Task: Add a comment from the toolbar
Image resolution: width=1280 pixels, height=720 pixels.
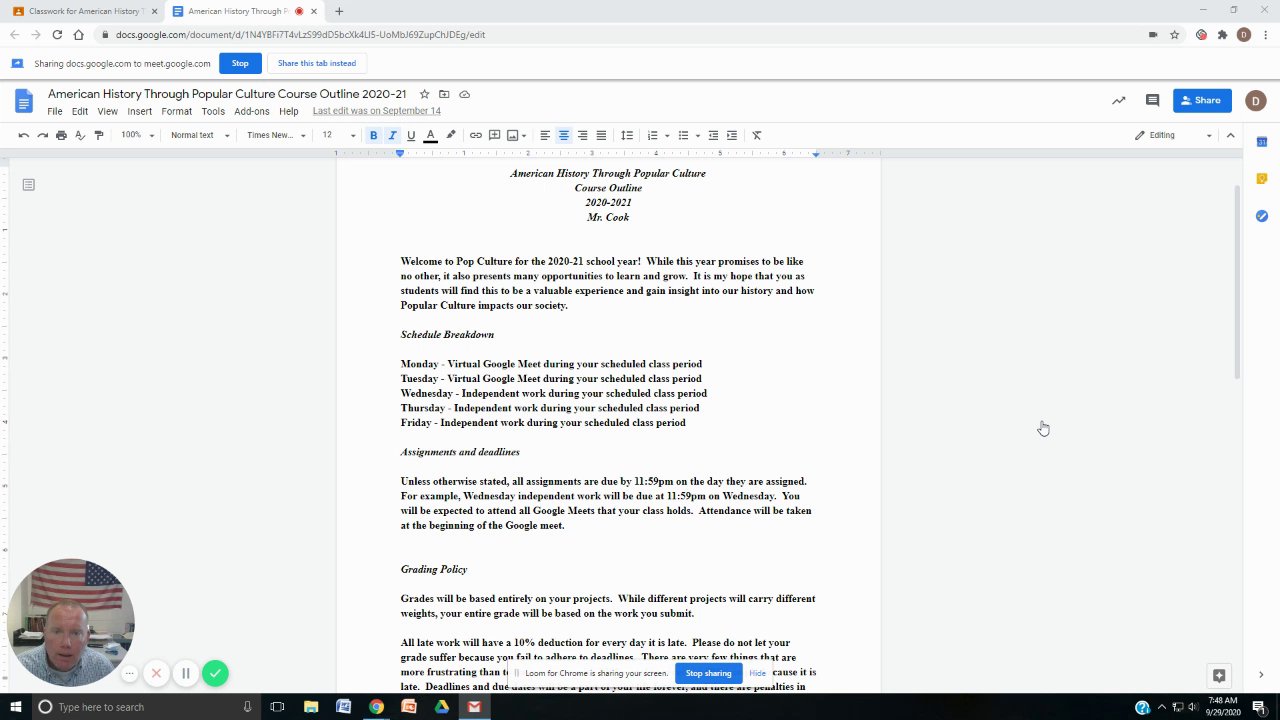Action: click(x=494, y=135)
